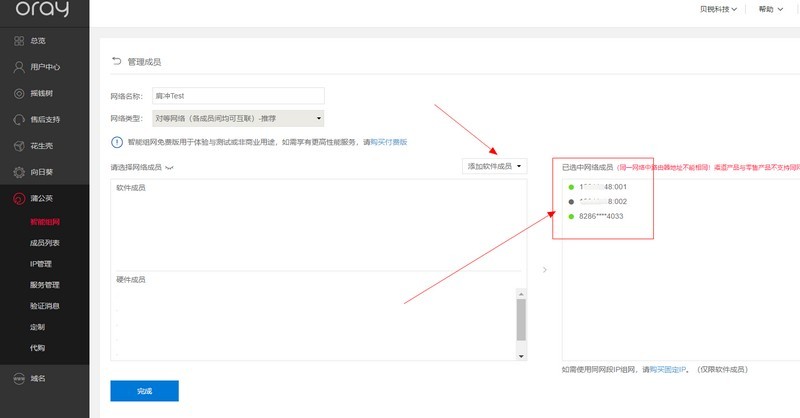800x418 pixels.
Task: Select member ending in 48:001
Action: [x=603, y=187]
